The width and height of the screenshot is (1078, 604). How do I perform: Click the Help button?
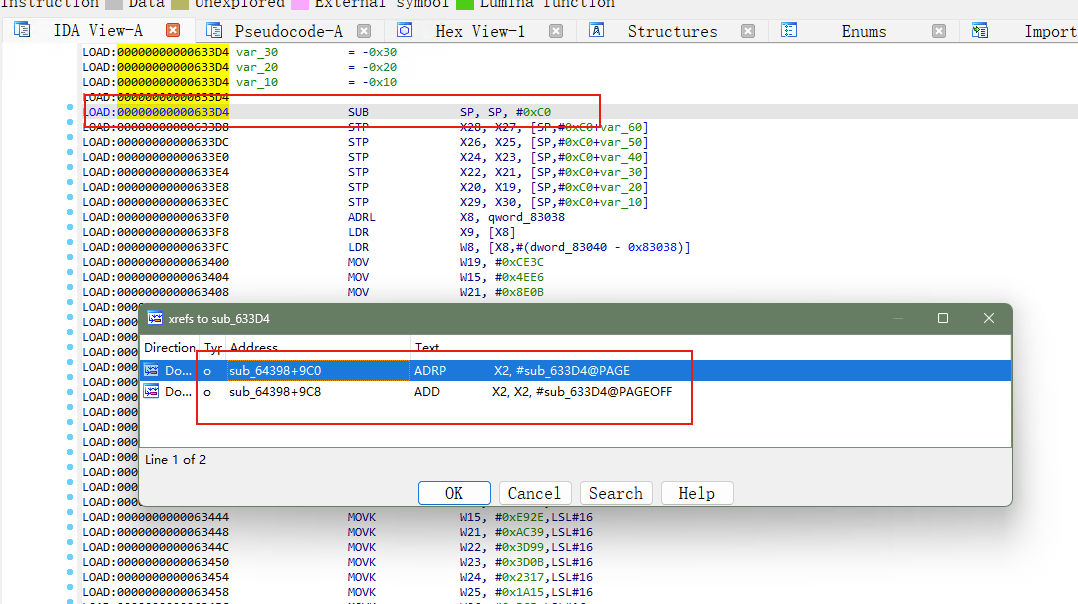696,493
